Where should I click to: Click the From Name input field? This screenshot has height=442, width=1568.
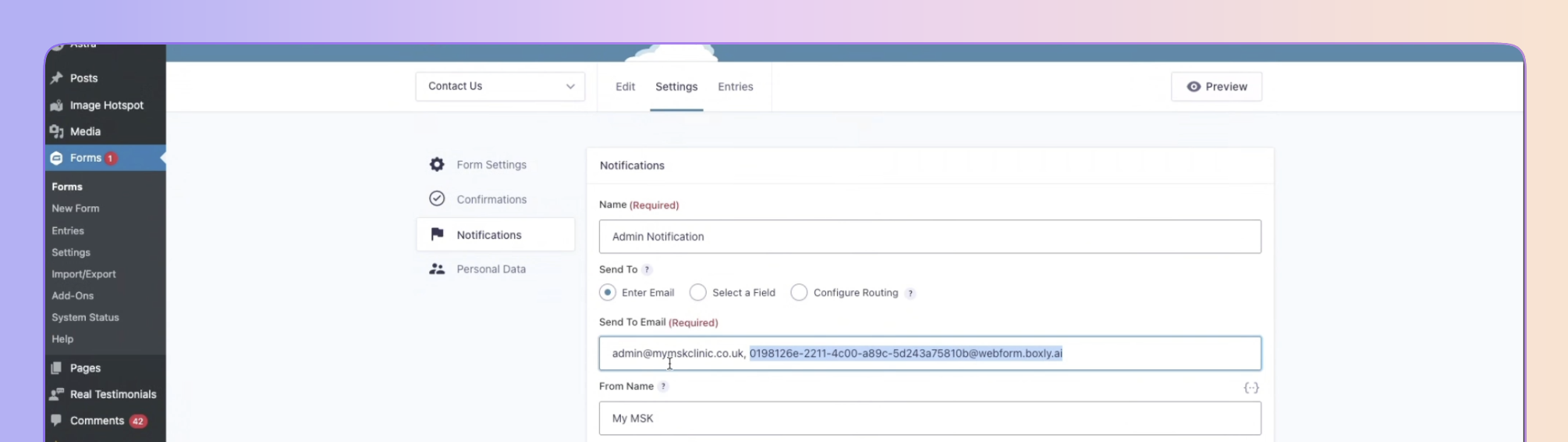coord(930,419)
